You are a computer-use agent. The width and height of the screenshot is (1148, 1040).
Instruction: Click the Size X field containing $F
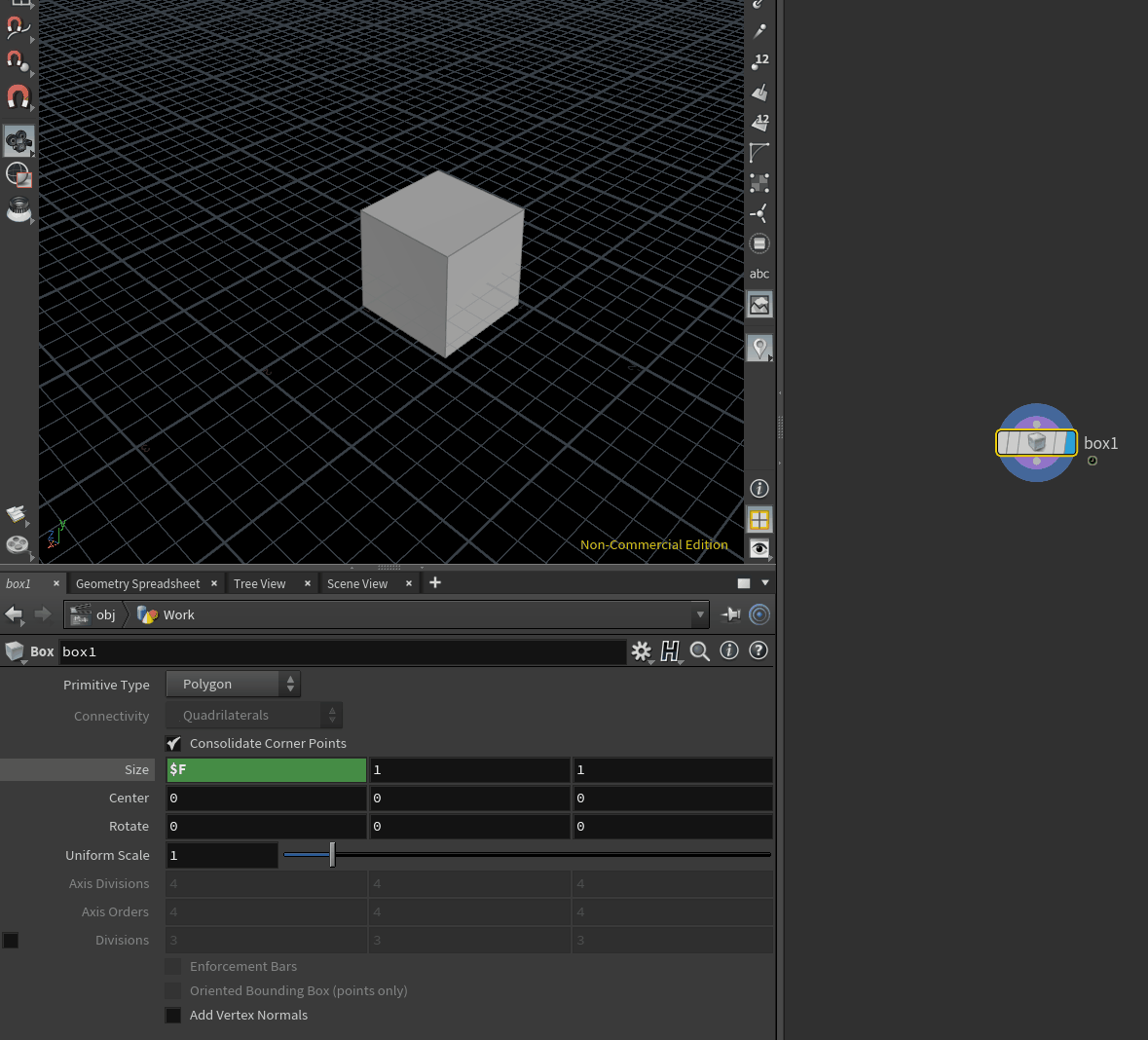(x=266, y=770)
